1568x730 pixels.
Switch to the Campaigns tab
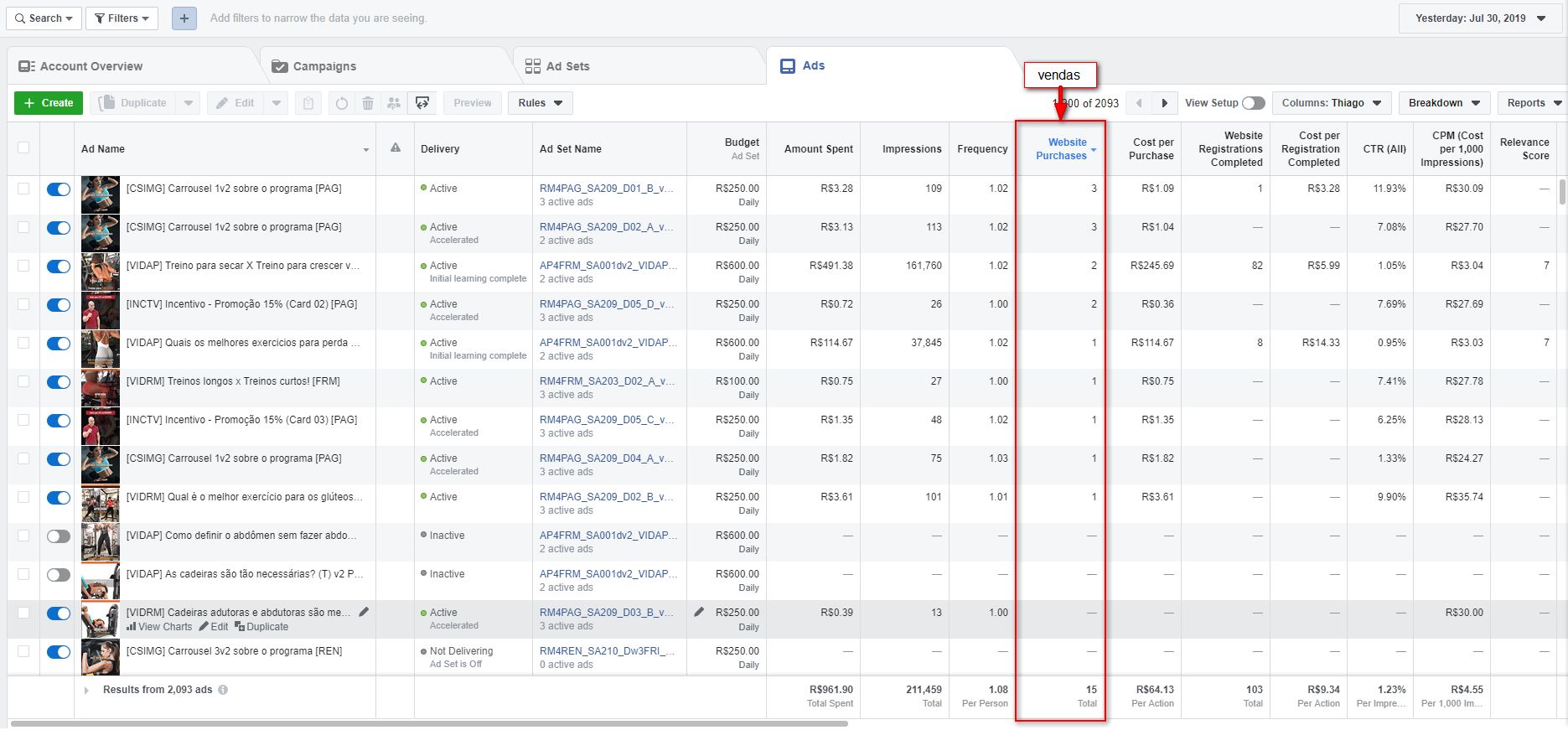(324, 66)
